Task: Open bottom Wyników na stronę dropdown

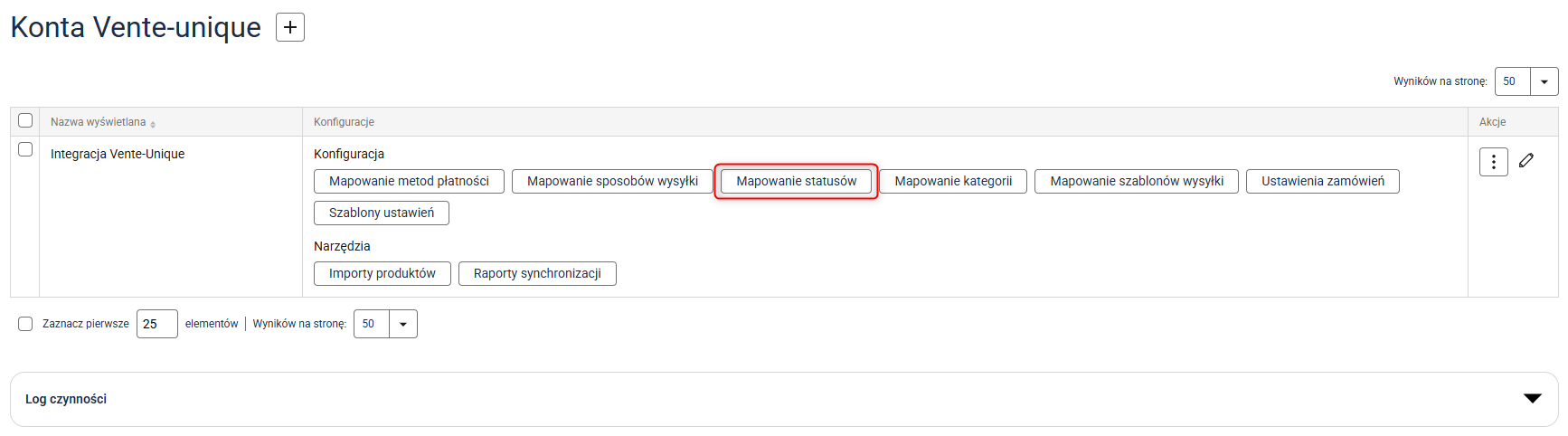Action: coord(402,324)
